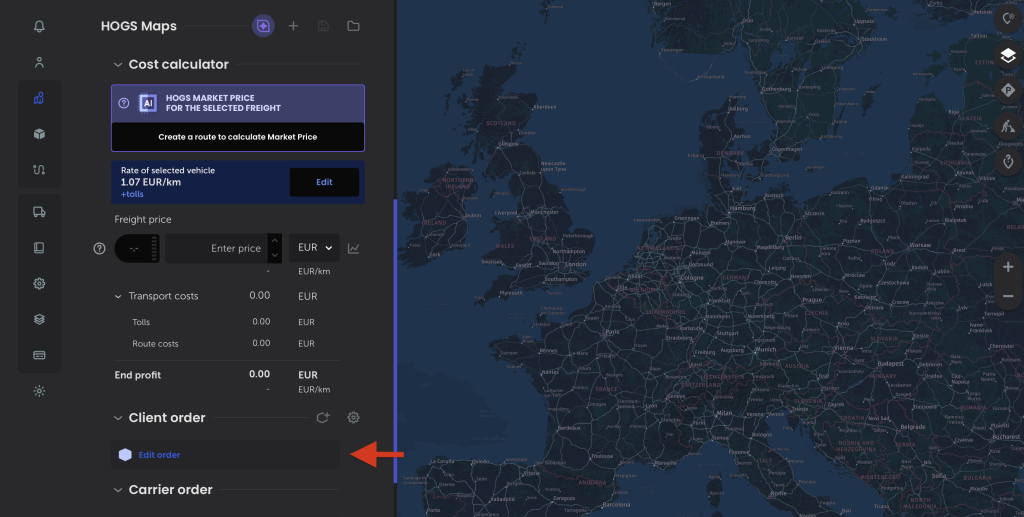Open the book icon in sidebar

pos(39,247)
